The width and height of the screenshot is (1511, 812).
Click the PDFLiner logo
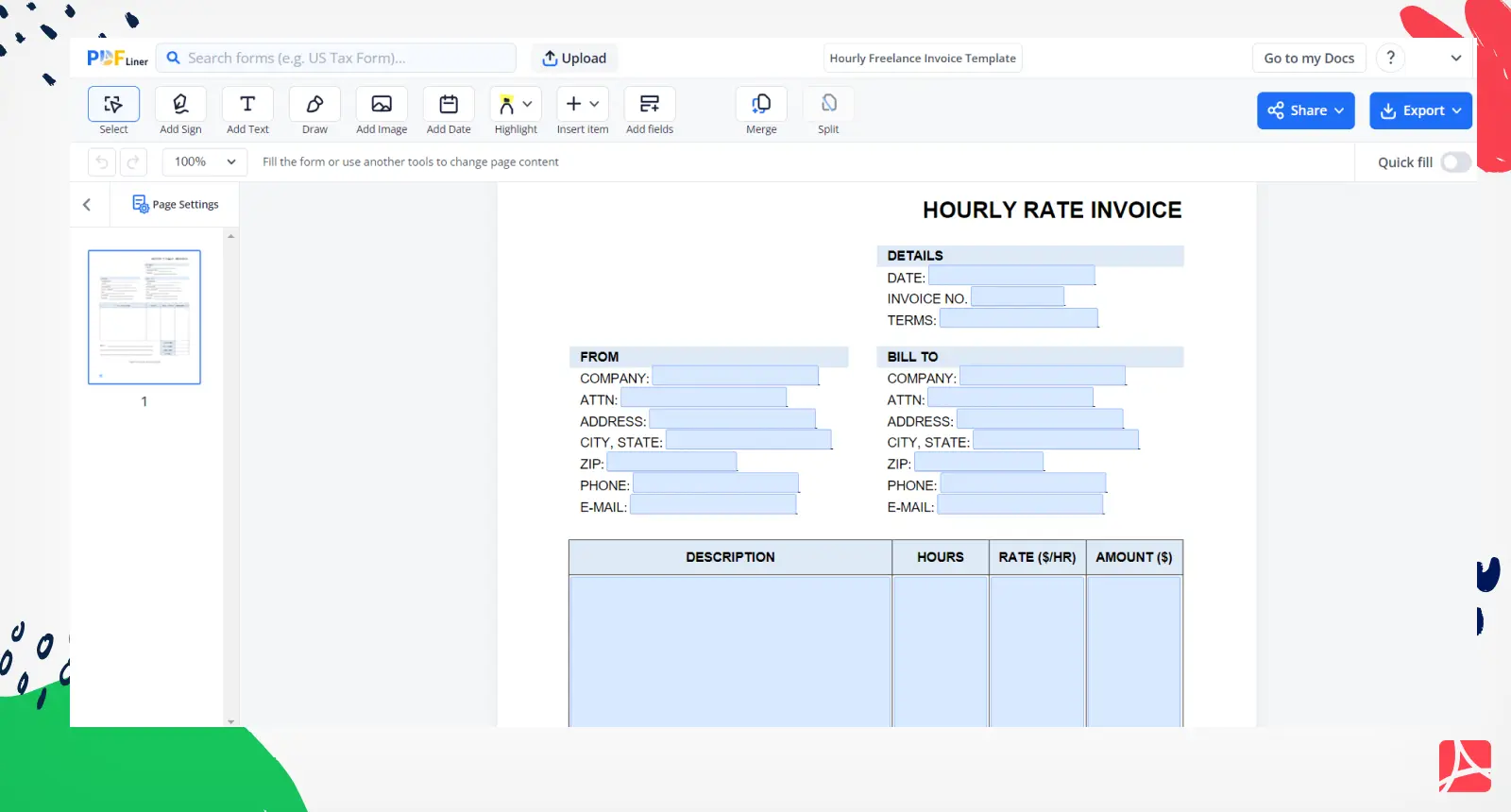(117, 58)
